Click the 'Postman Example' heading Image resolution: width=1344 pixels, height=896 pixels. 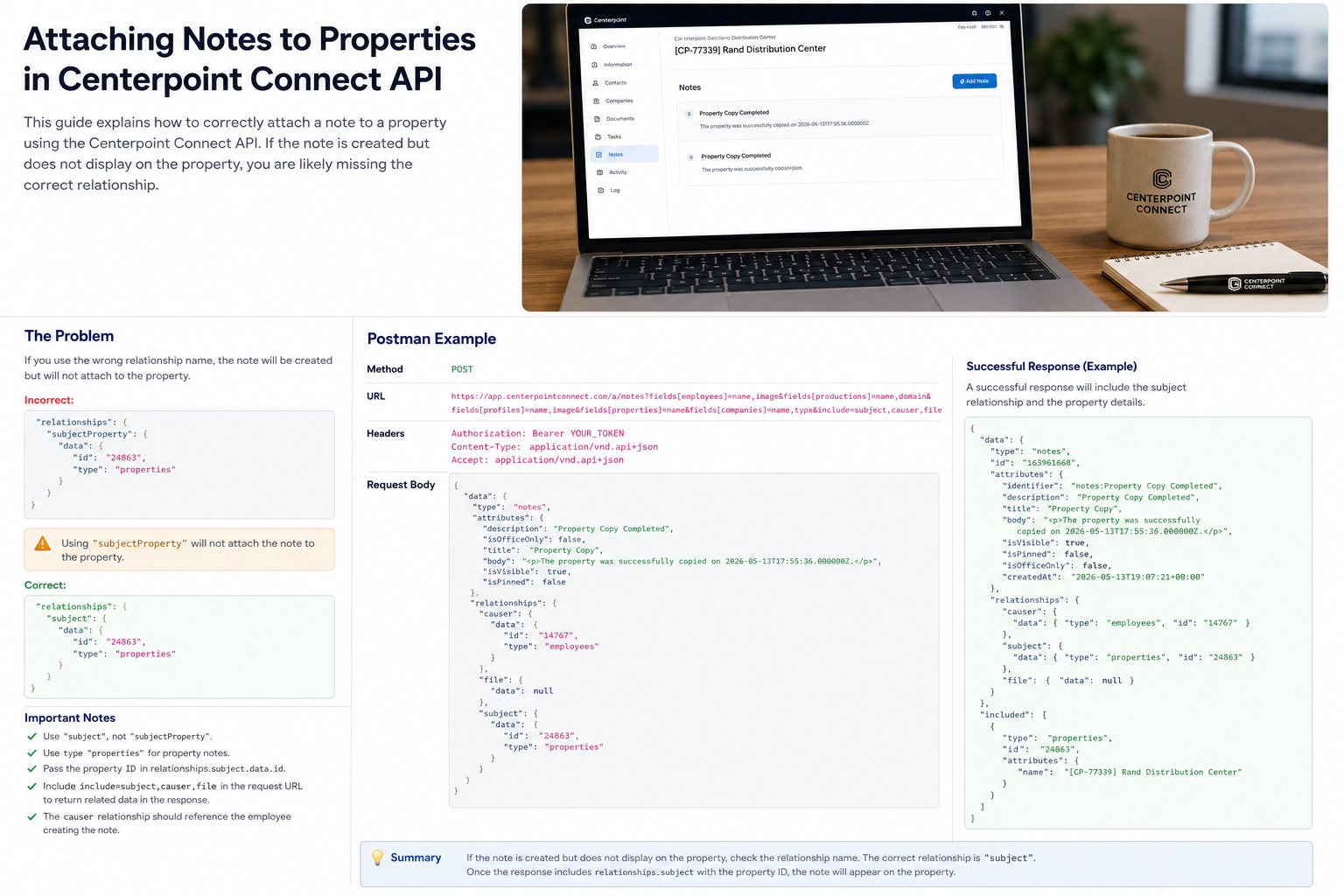coord(431,339)
